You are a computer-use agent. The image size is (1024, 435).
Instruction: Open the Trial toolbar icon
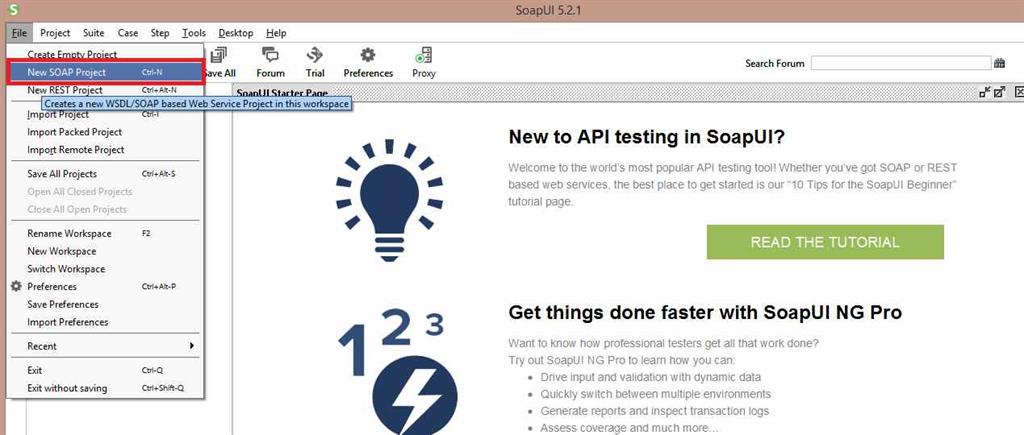(315, 60)
